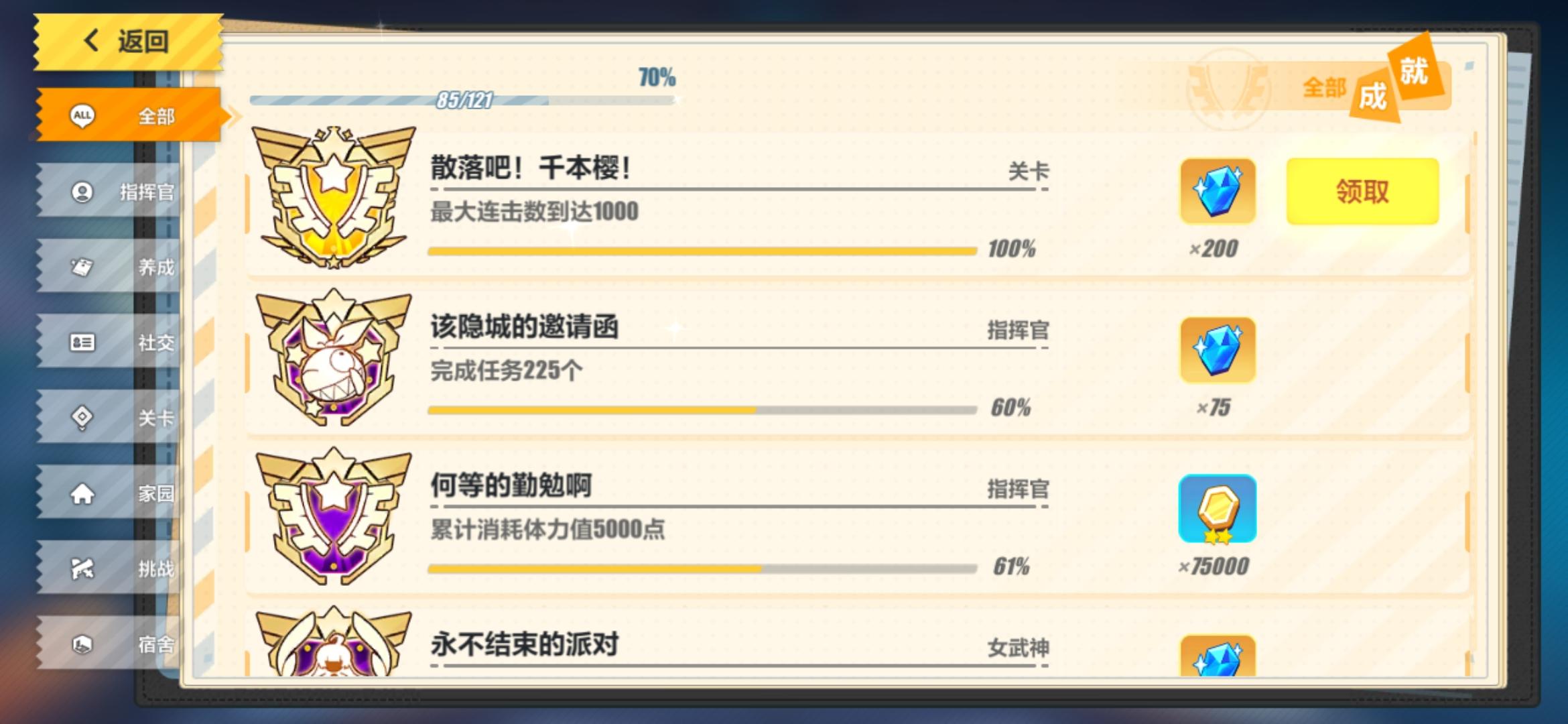Select the 关卡 stage diamond icon
1568x724 pixels.
pos(82,418)
